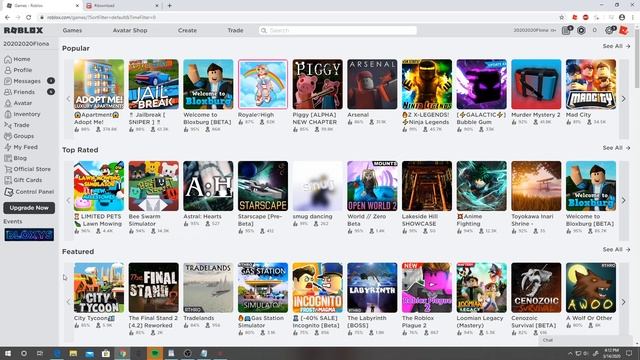Open the sidebar Trade link
Viewport: 640px width, 360px height.
pyautogui.click(x=17, y=125)
